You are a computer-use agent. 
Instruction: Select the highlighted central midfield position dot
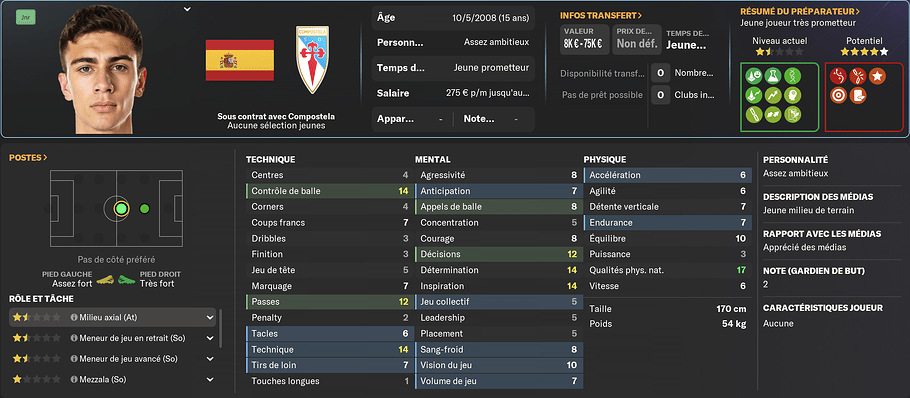(x=121, y=209)
